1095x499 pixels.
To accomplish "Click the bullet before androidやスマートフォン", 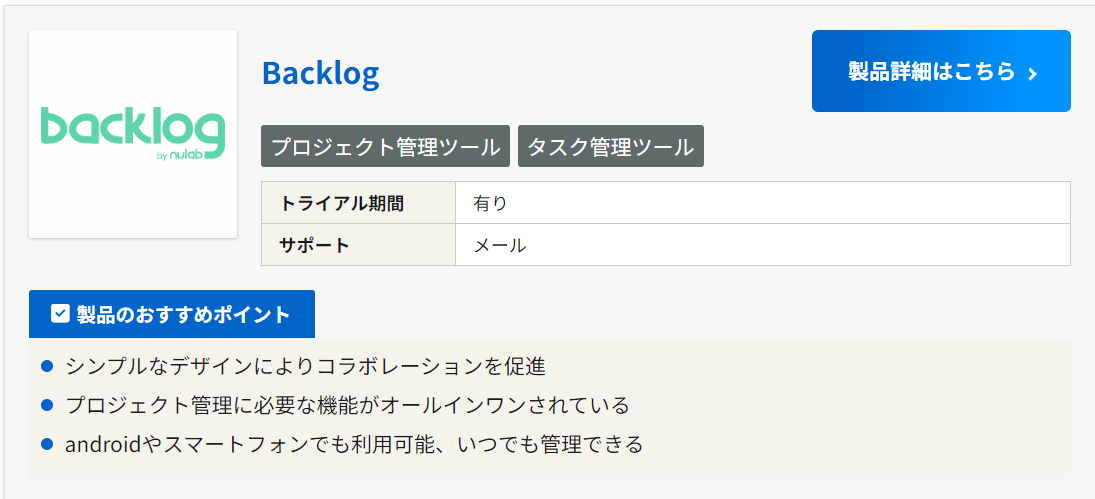I will coord(47,444).
